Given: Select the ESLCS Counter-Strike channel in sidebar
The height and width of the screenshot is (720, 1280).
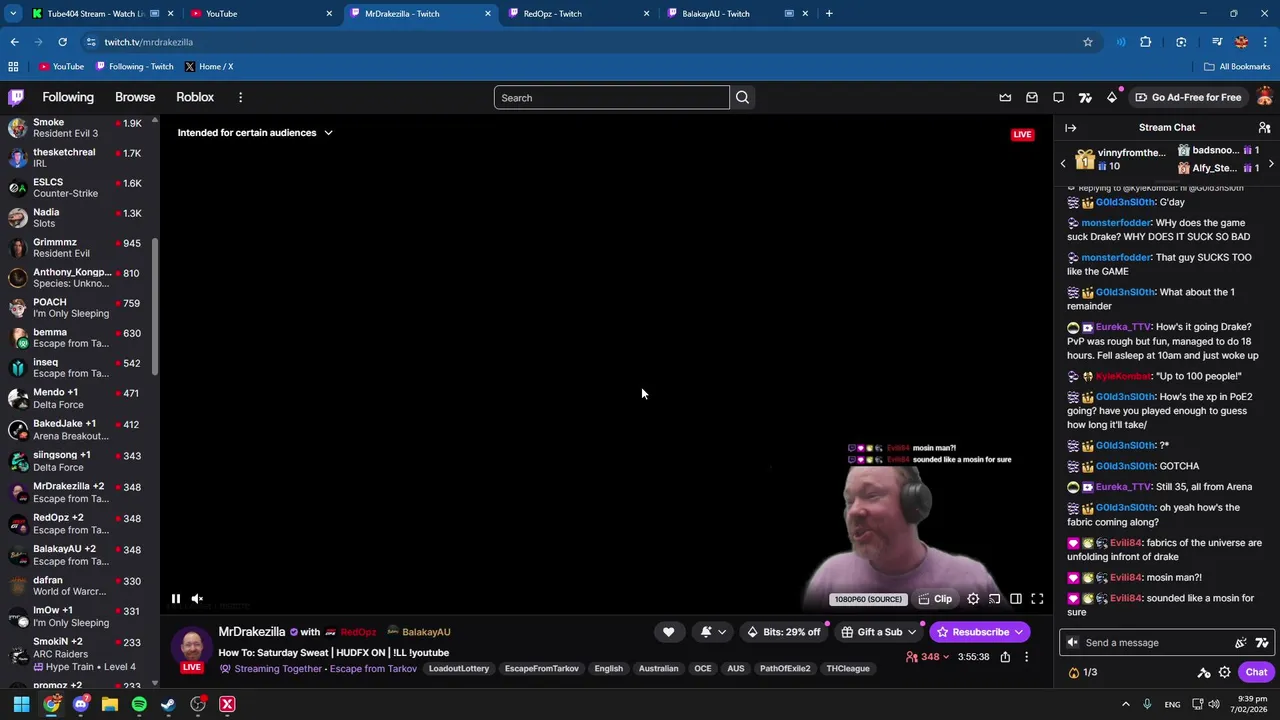Looking at the screenshot, I should pyautogui.click(x=78, y=187).
